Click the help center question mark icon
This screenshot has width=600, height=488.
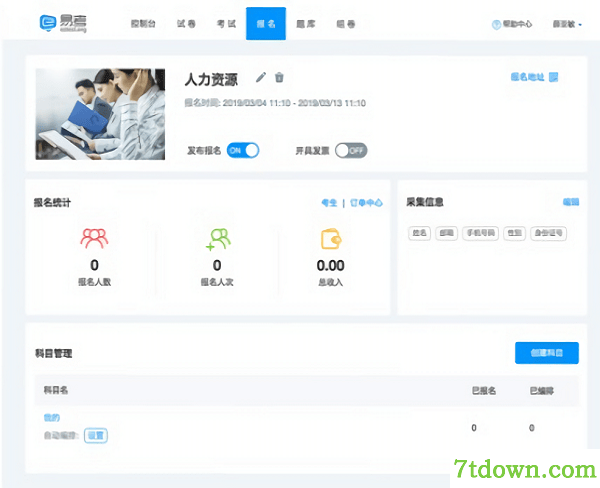(x=496, y=24)
